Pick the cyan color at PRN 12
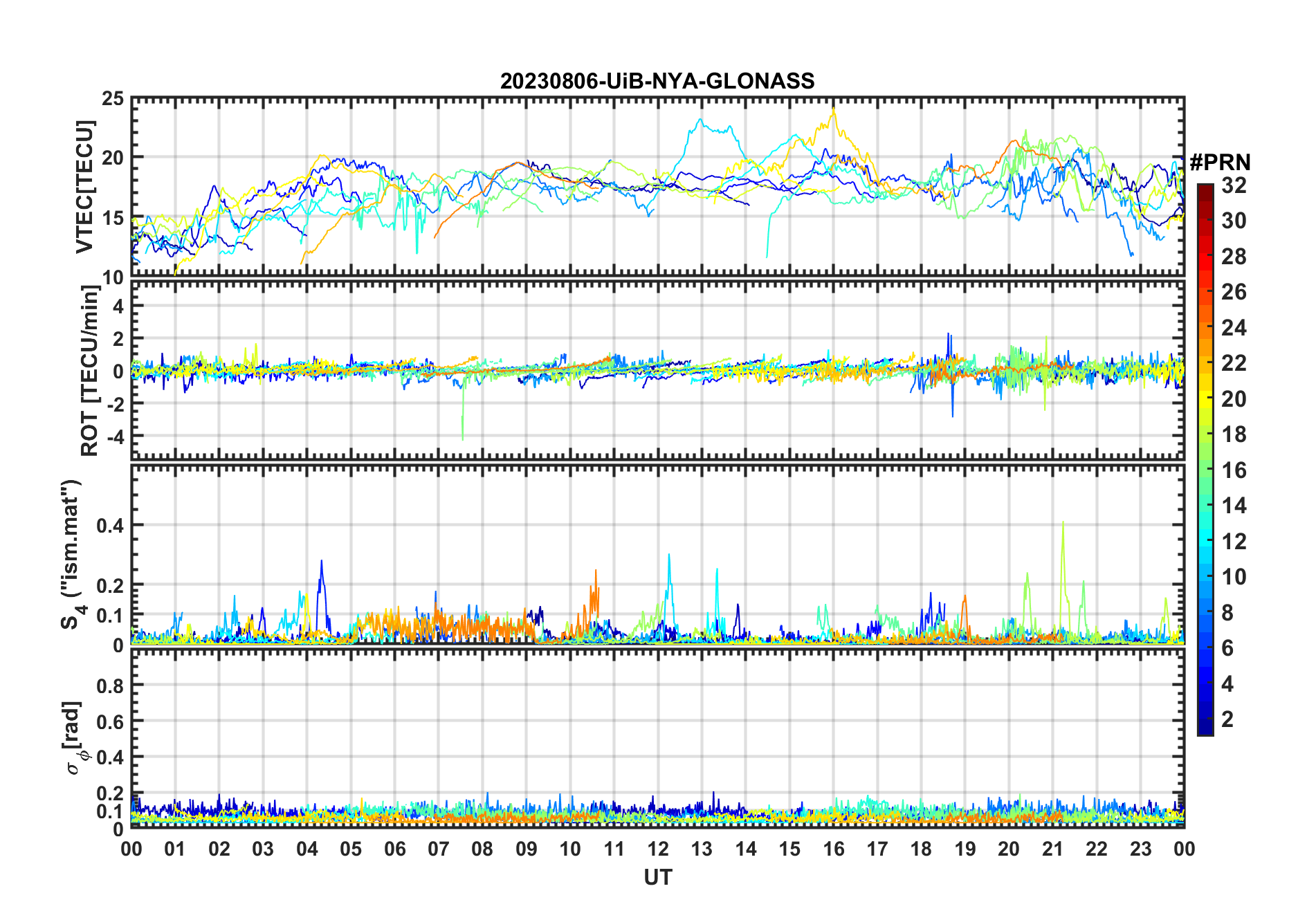The width and height of the screenshot is (1316, 920). click(1205, 541)
